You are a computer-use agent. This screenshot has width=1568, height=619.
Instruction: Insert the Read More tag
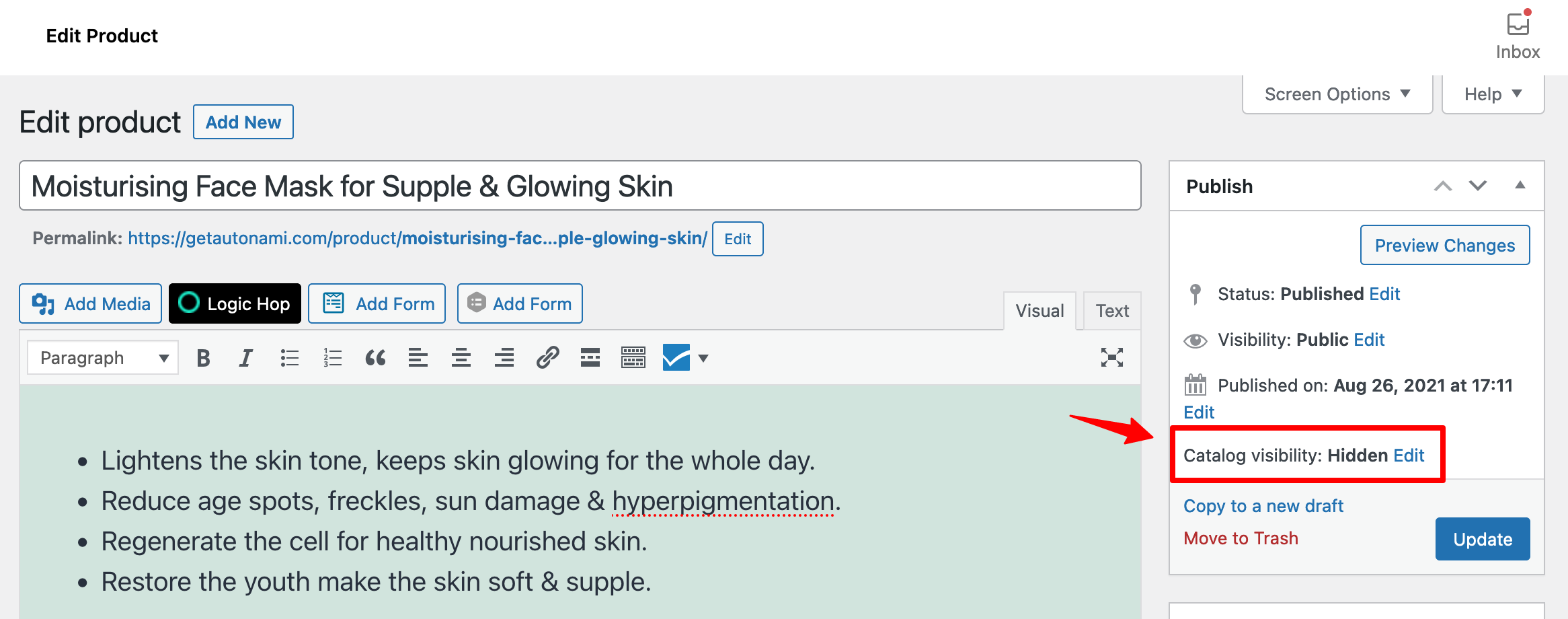(590, 357)
